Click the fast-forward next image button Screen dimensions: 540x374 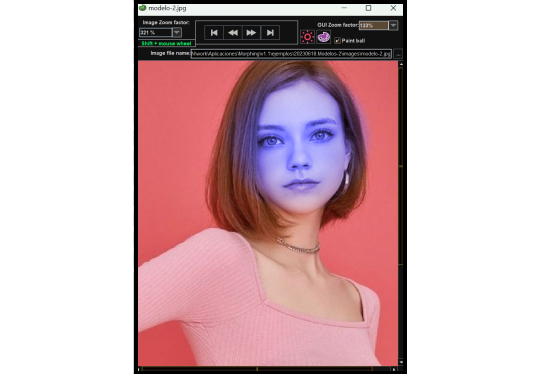tap(251, 33)
